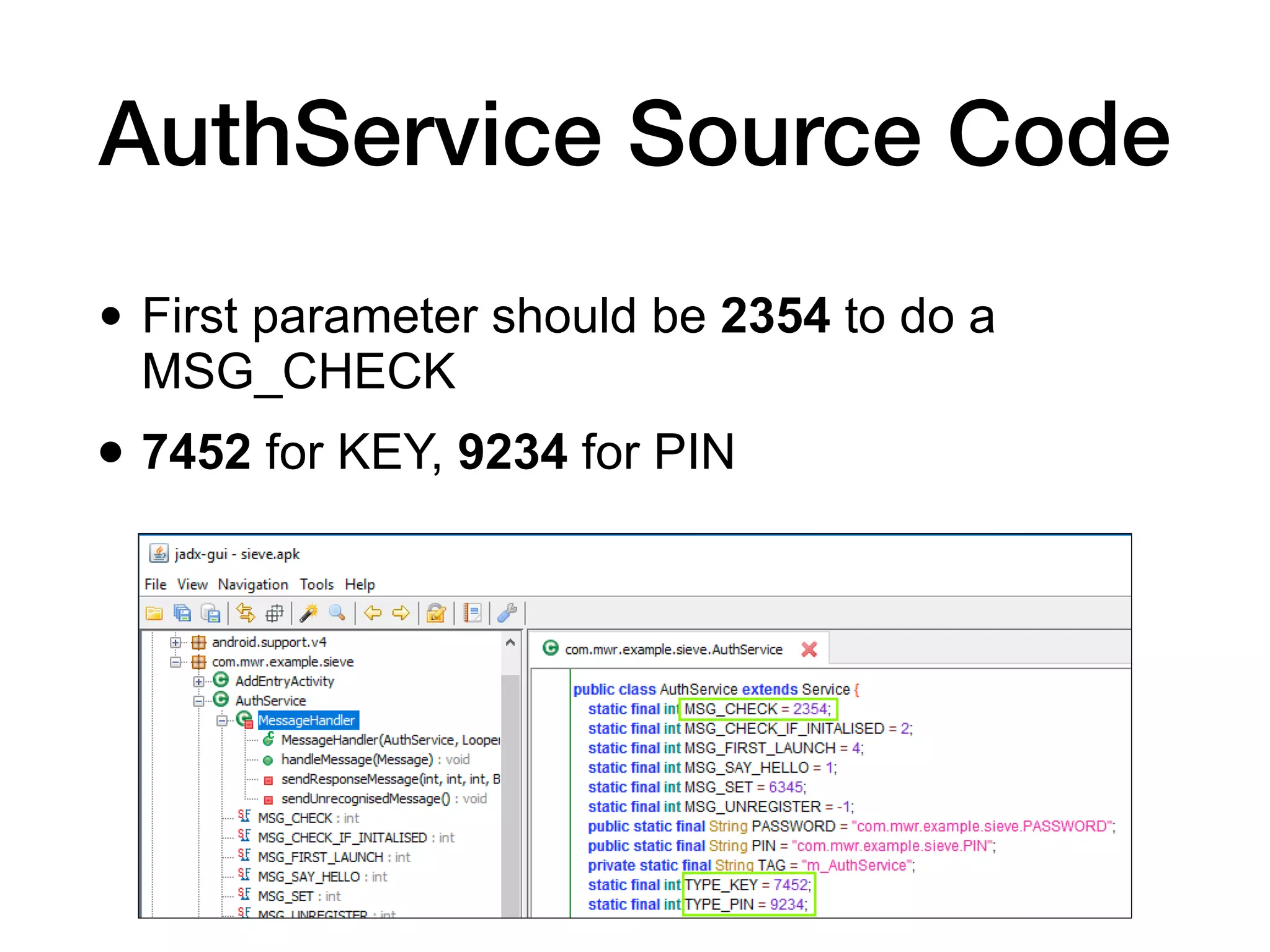
Task: Expand the android.support.v4 package node
Action: coord(175,643)
